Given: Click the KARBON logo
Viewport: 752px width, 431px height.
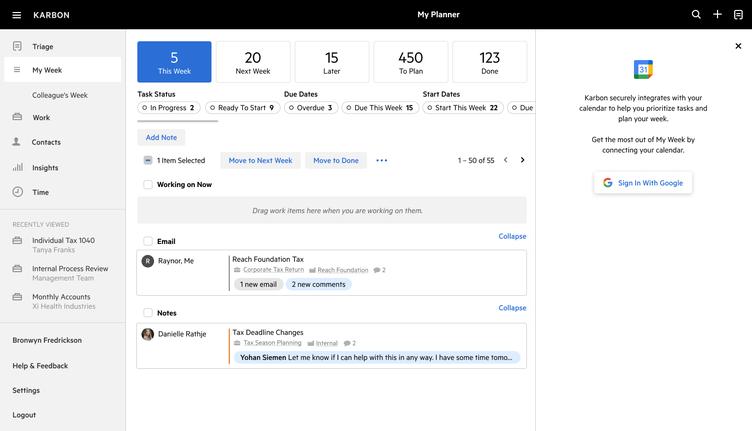Looking at the screenshot, I should 51,15.
